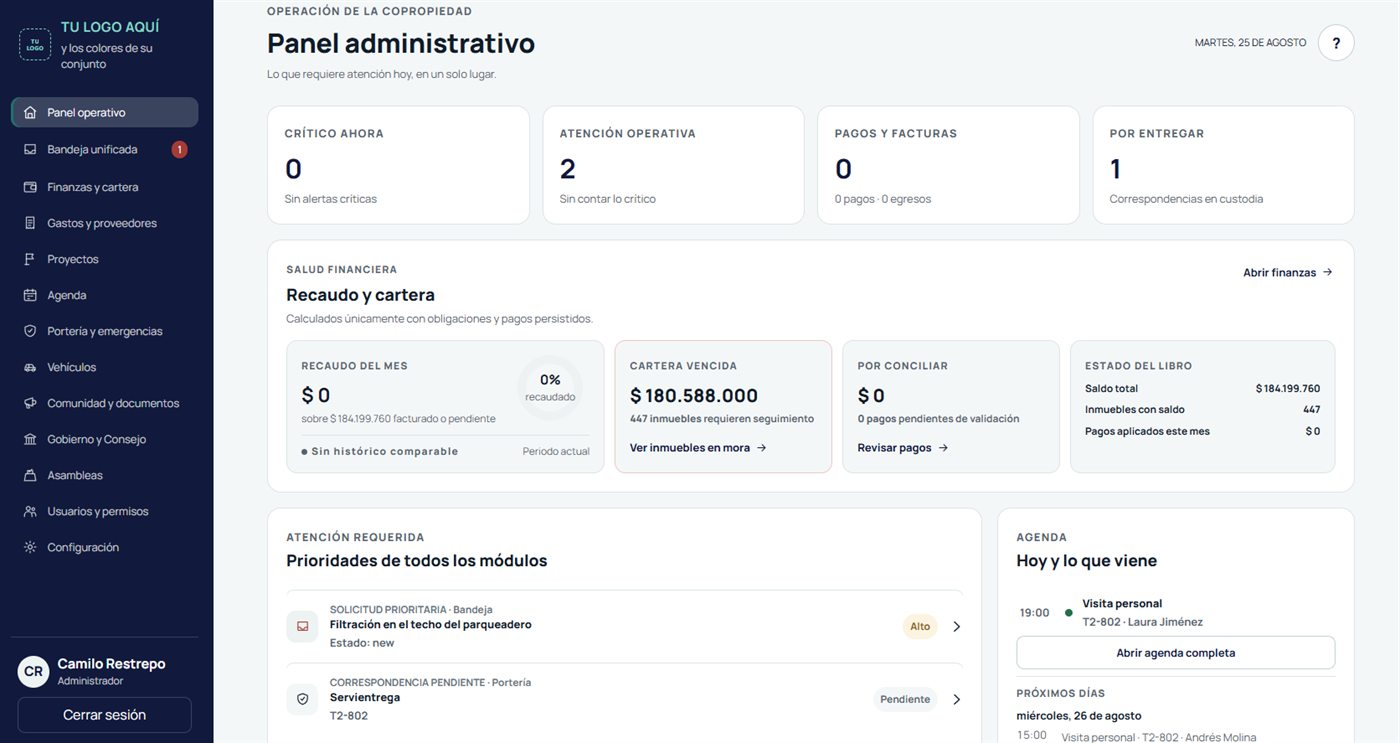Click the Finanzas y cartera wallet icon

tap(30, 187)
